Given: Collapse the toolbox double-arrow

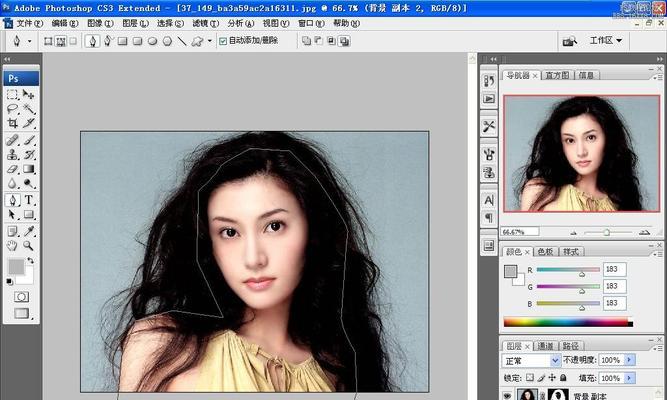Looking at the screenshot, I should point(7,59).
